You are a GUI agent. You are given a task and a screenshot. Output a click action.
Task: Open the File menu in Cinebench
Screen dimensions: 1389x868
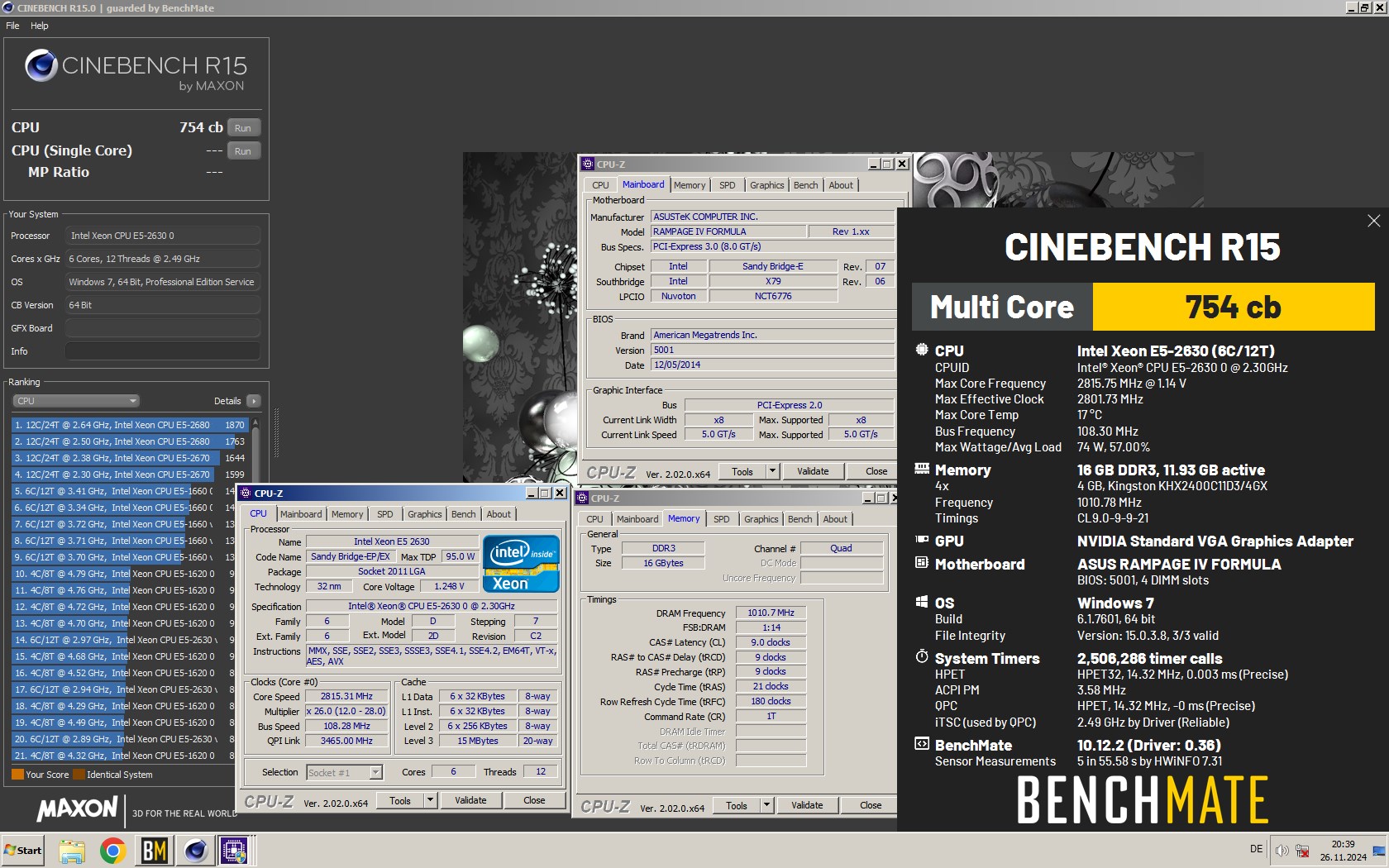12,26
